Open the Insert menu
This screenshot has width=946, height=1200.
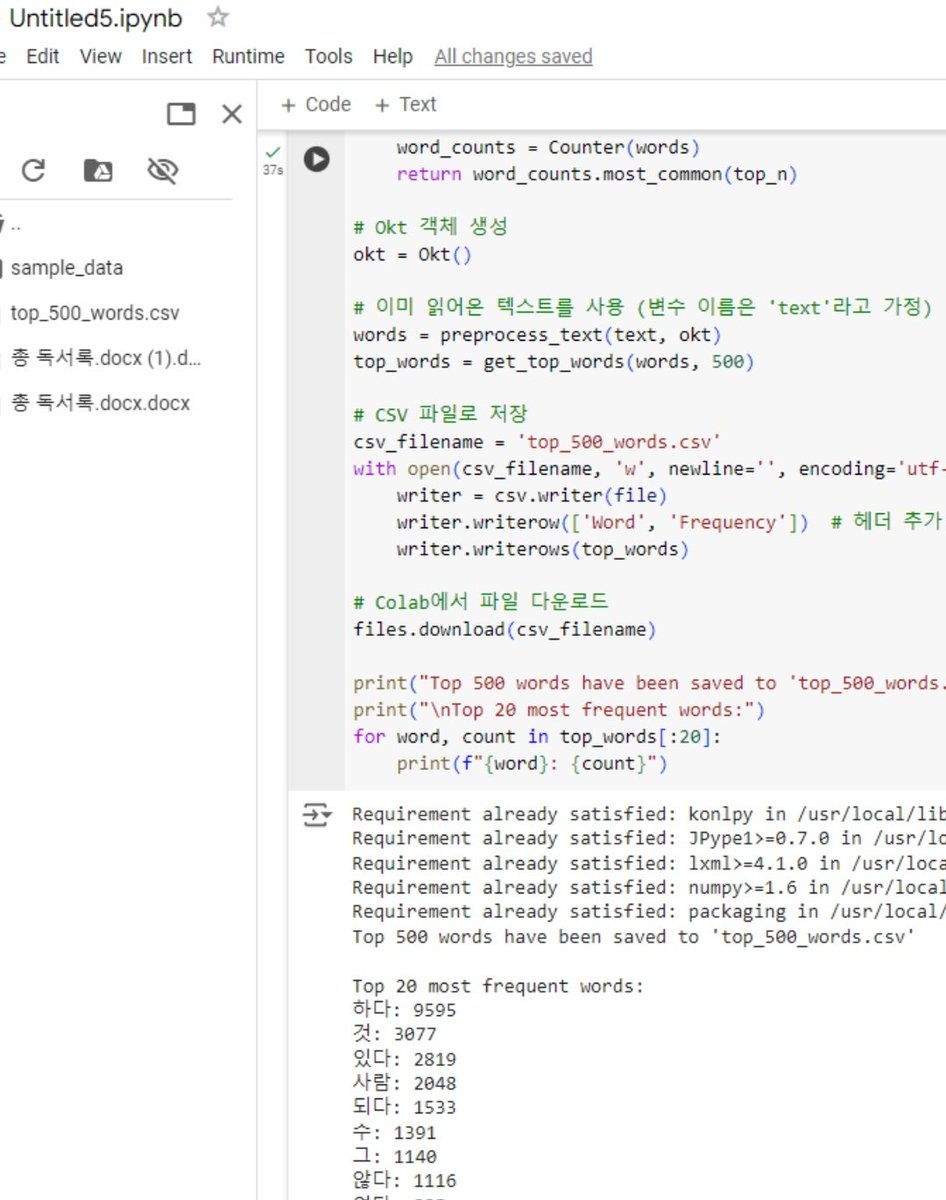[166, 57]
